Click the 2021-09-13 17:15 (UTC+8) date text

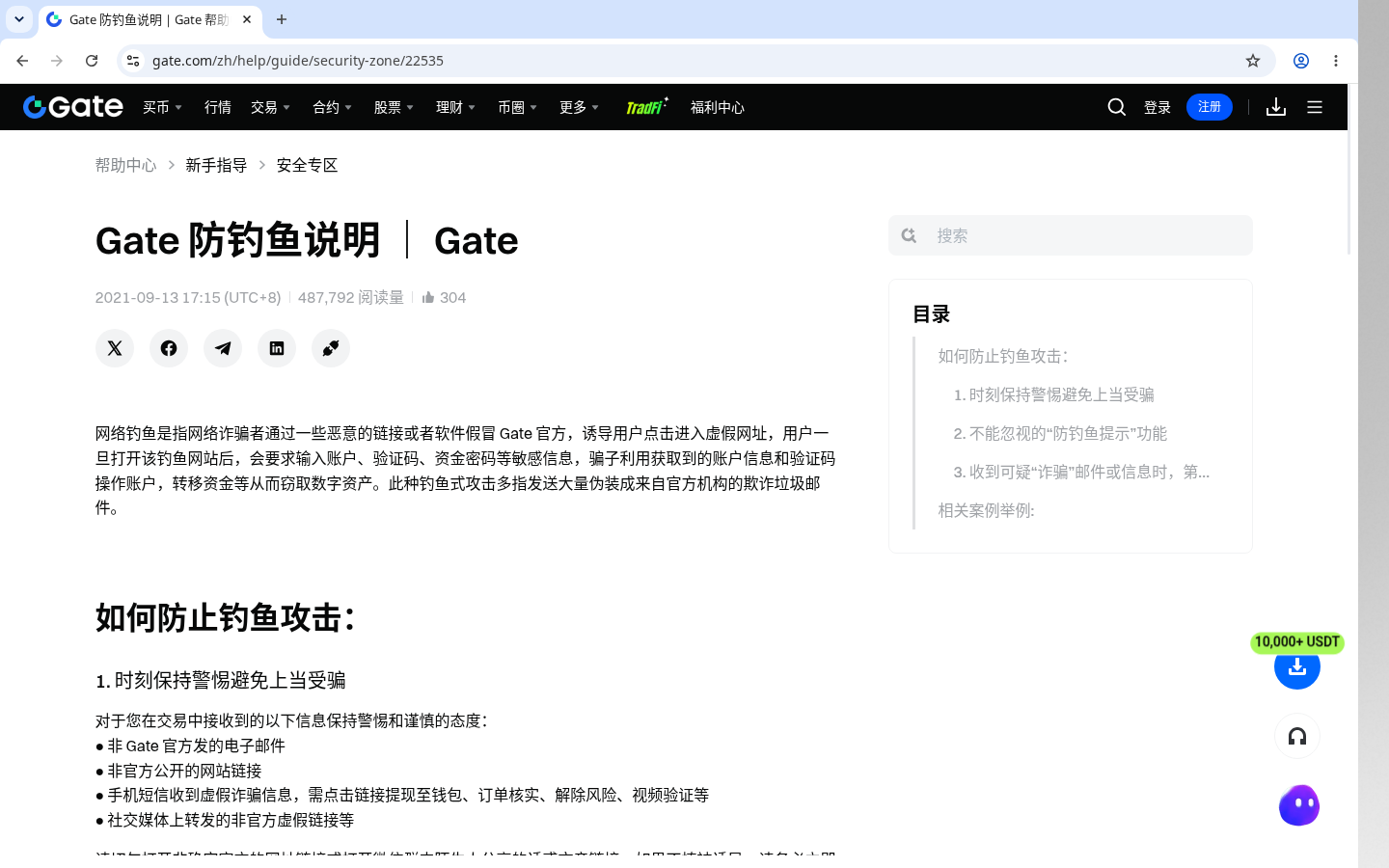(188, 297)
